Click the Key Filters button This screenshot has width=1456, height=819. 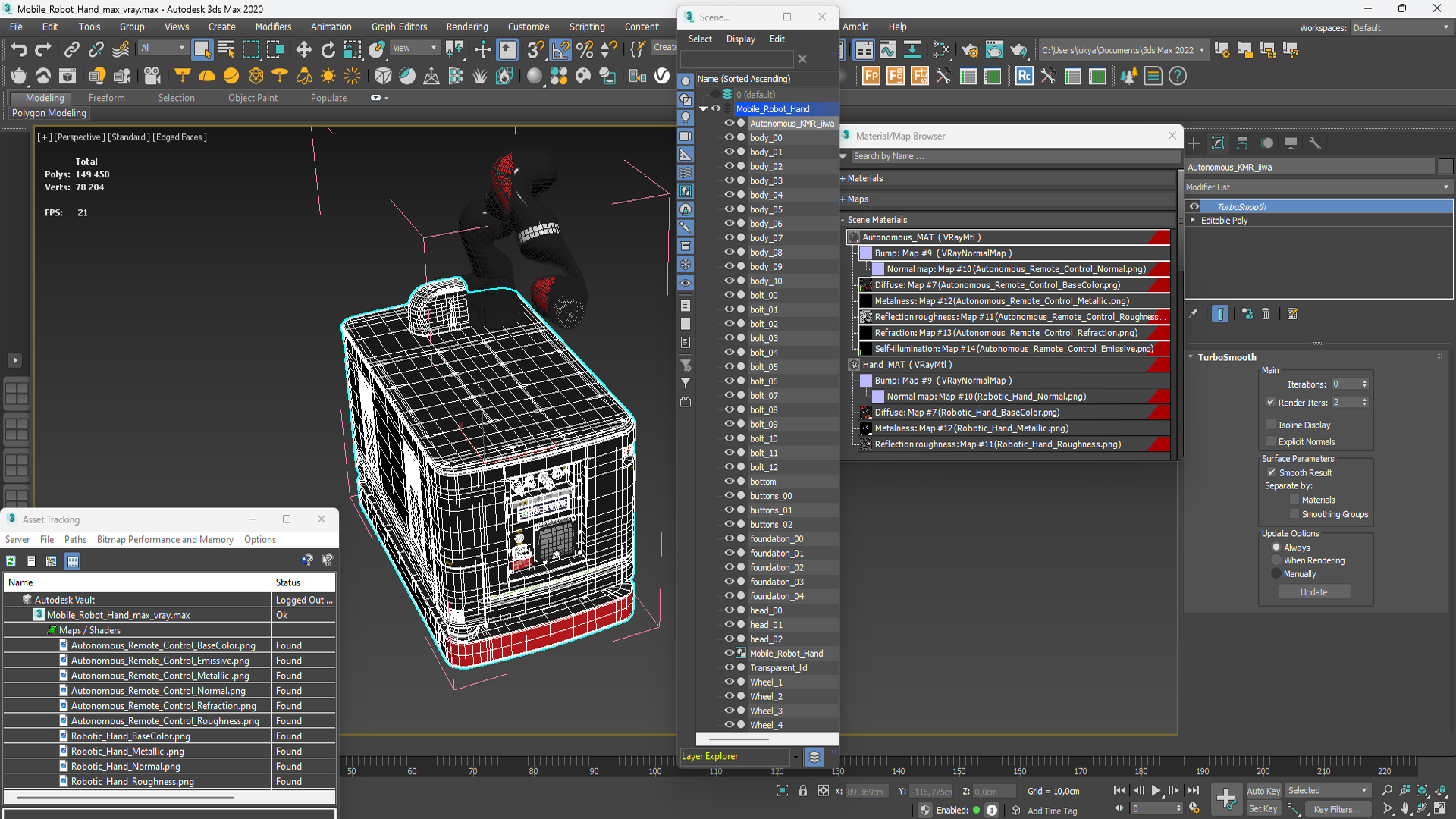tap(1338, 809)
